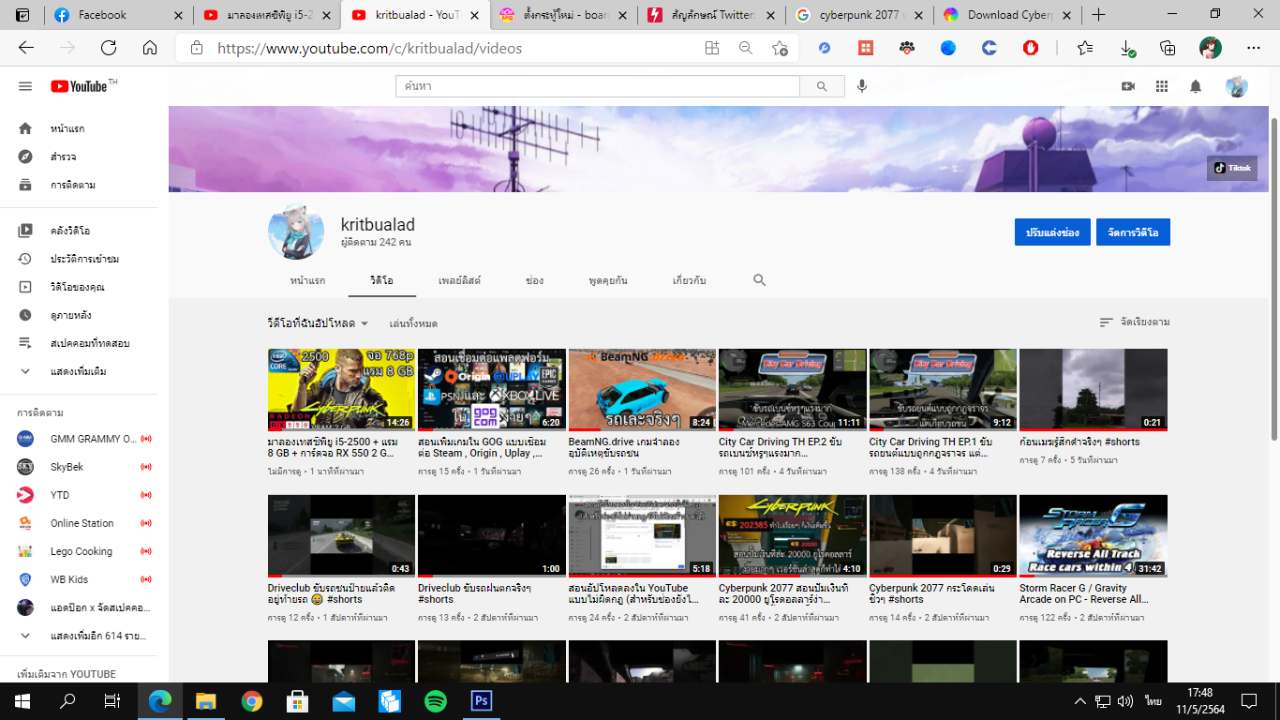Click the search magnifier button
The width and height of the screenshot is (1280, 720).
(822, 87)
